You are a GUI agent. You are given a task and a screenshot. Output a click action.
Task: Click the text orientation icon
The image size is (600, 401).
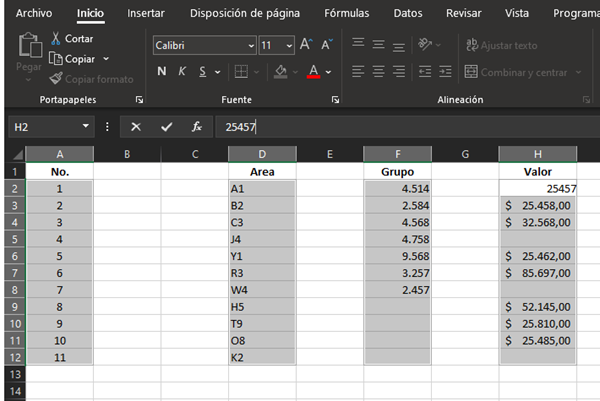[425, 44]
